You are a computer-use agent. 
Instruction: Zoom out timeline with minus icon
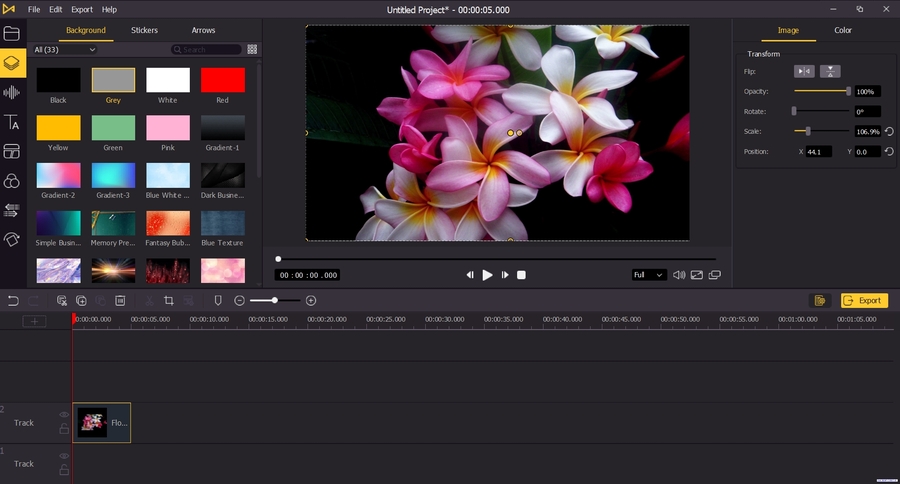pos(240,300)
